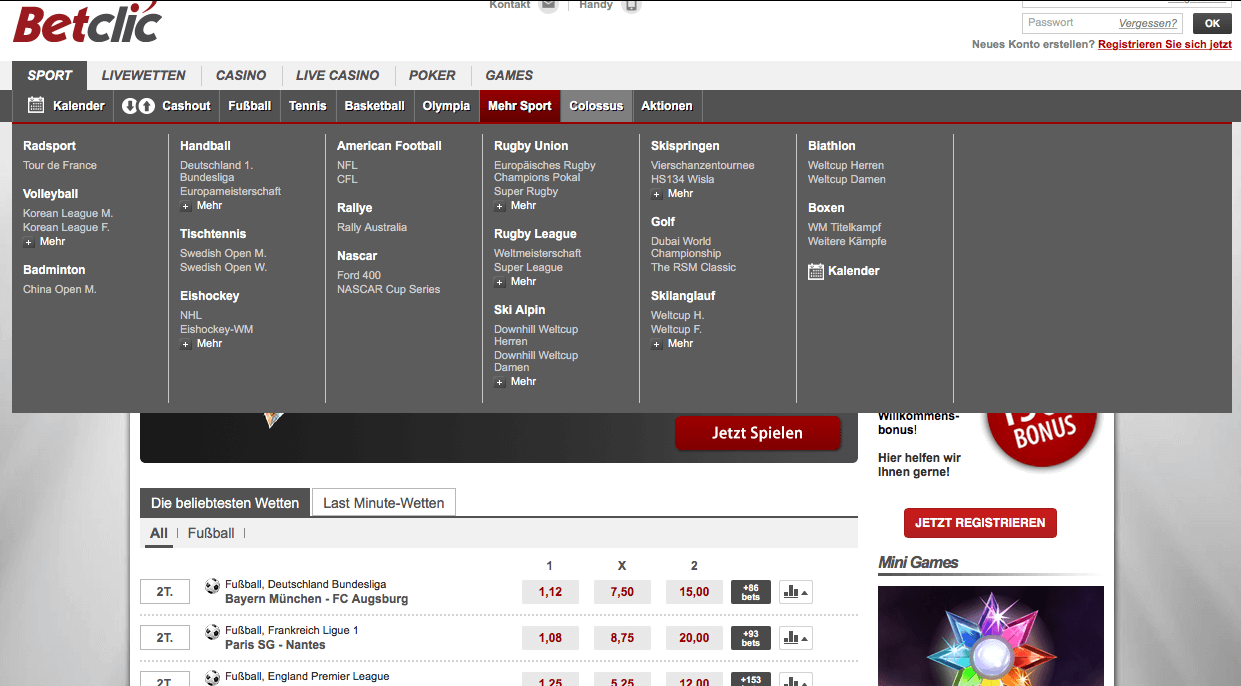Screen dimensions: 1241x686
Task: Pick the draw odds 7,50
Action: point(622,592)
